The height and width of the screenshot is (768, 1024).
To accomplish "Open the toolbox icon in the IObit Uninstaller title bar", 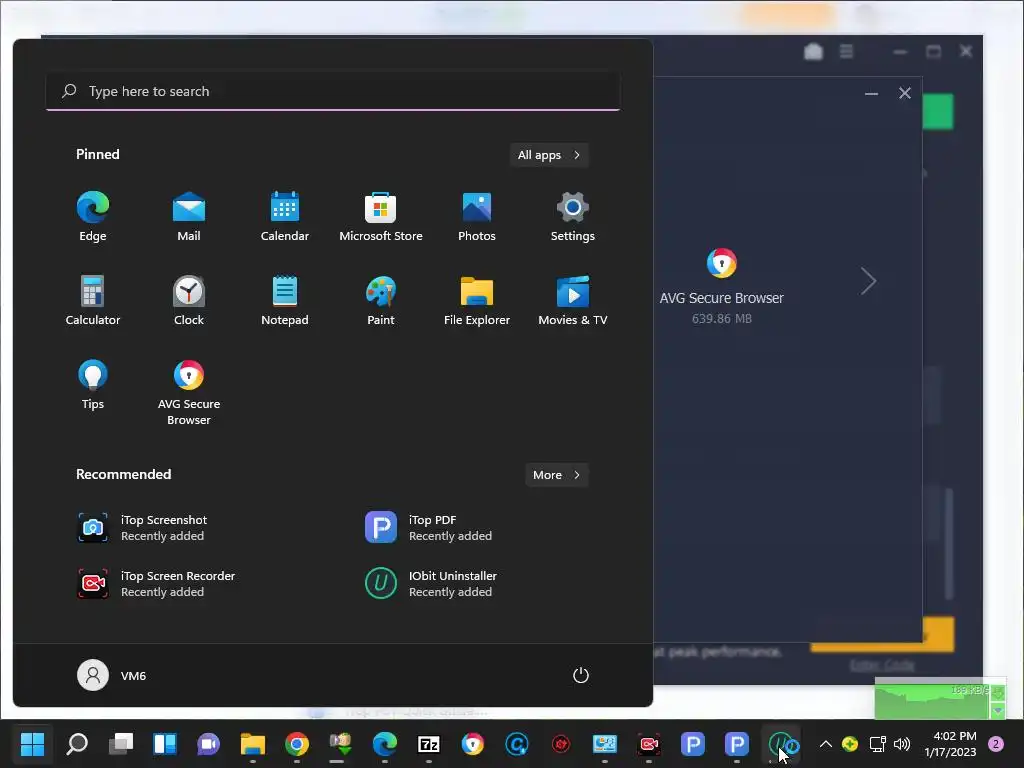I will click(x=813, y=52).
